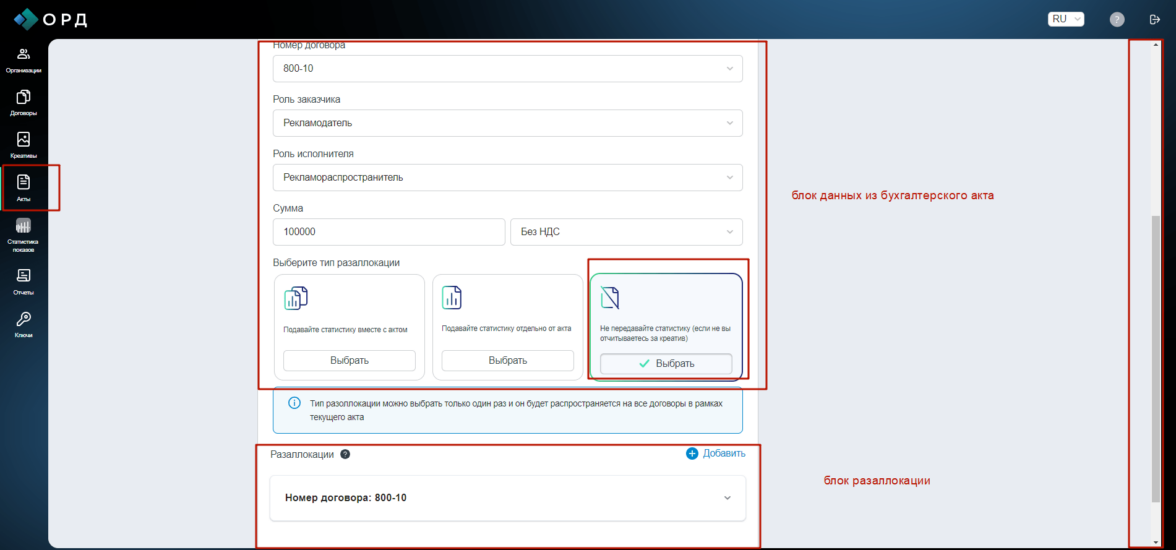Open the Ключи sidebar section

(x=23, y=323)
